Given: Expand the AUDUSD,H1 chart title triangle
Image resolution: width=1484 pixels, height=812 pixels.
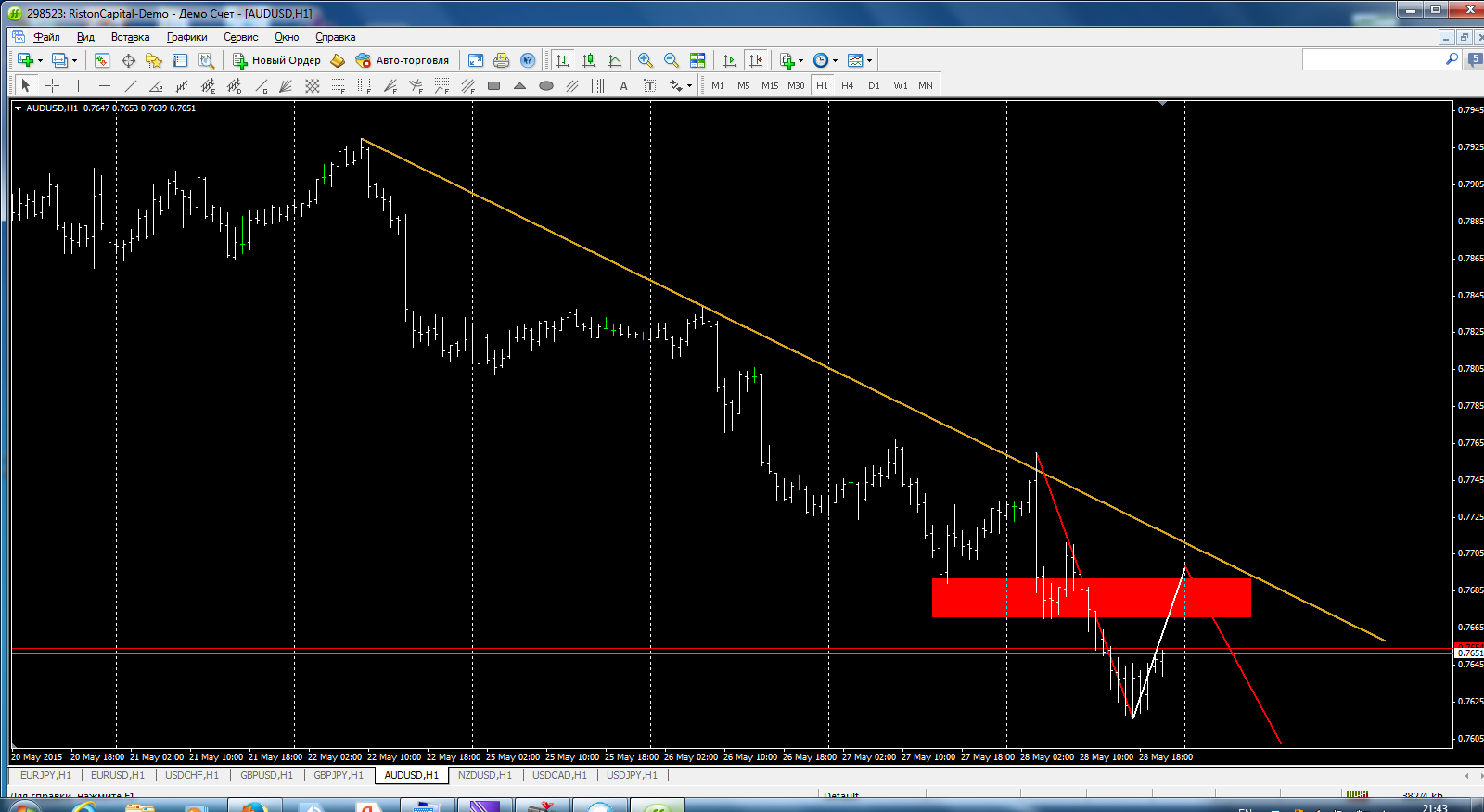Looking at the screenshot, I should (x=18, y=108).
